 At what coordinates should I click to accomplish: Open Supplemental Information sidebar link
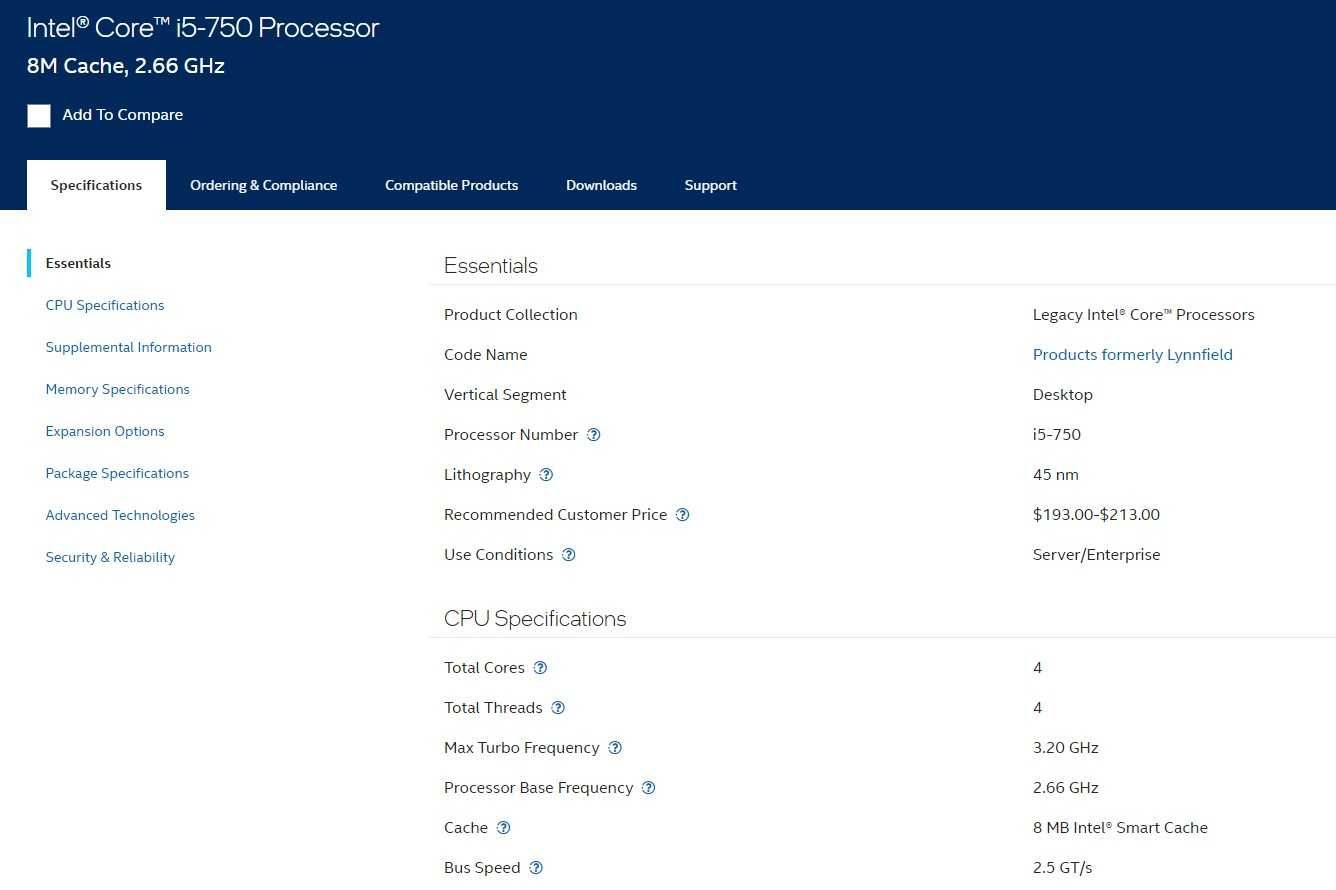(128, 347)
